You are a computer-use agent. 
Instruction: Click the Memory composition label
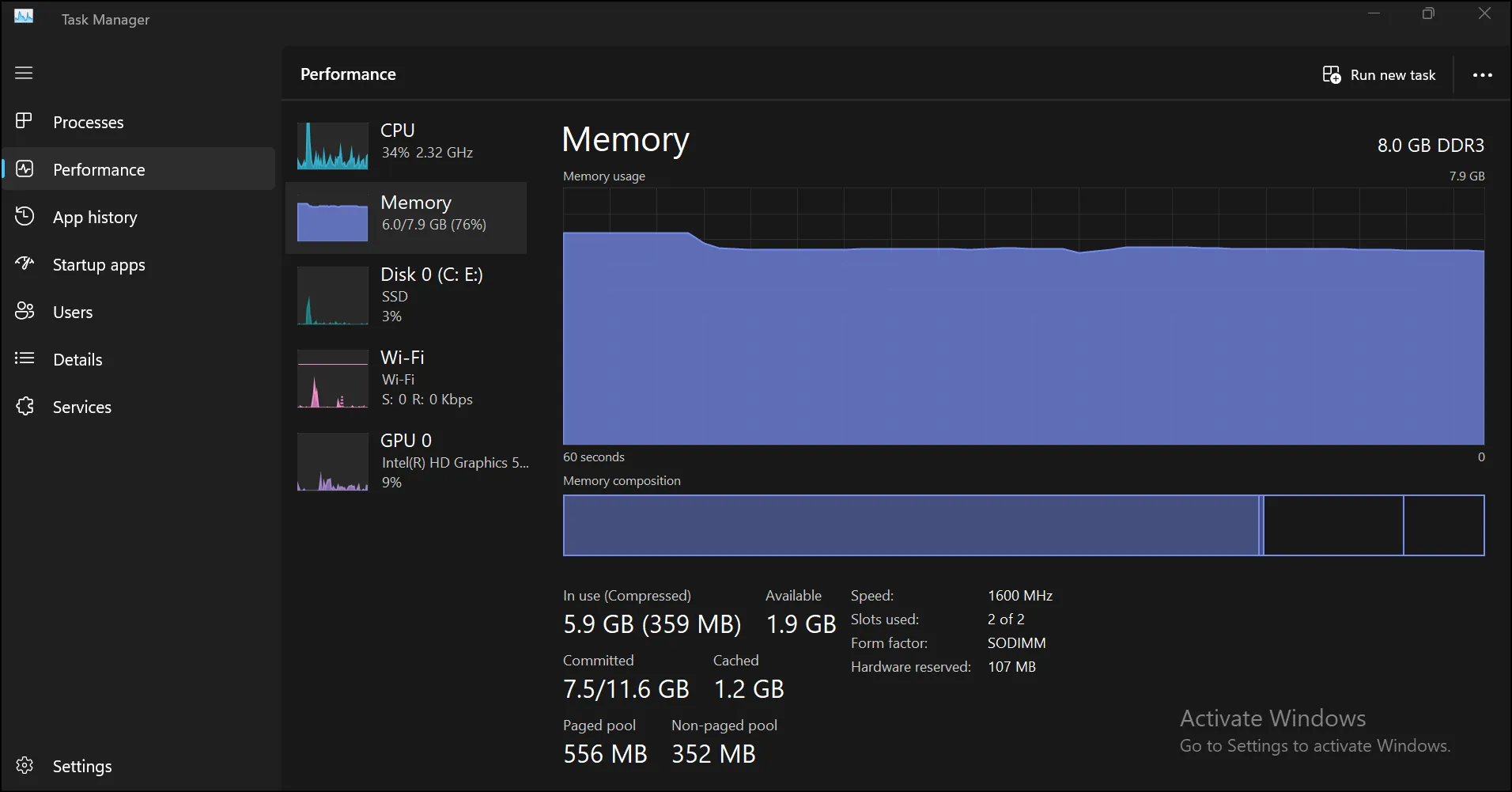(622, 481)
